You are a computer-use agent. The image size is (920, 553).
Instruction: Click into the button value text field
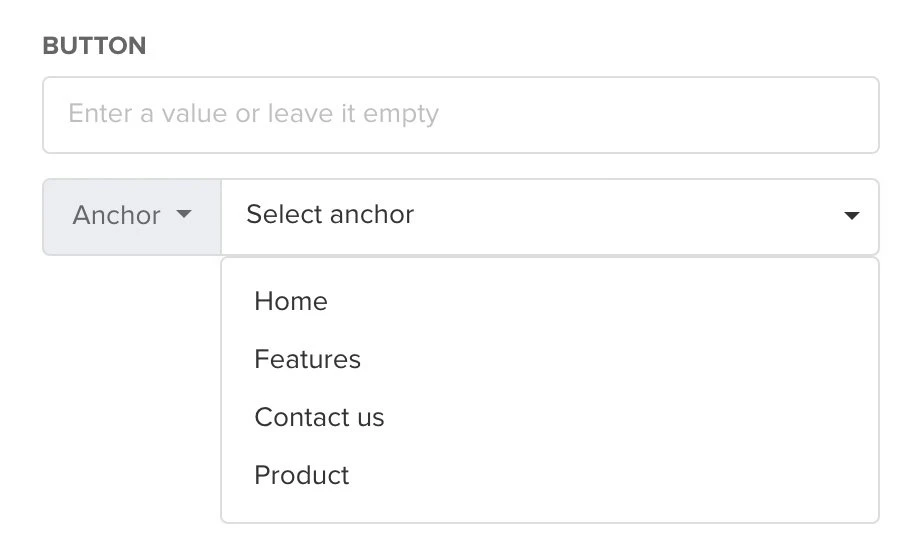click(x=460, y=115)
